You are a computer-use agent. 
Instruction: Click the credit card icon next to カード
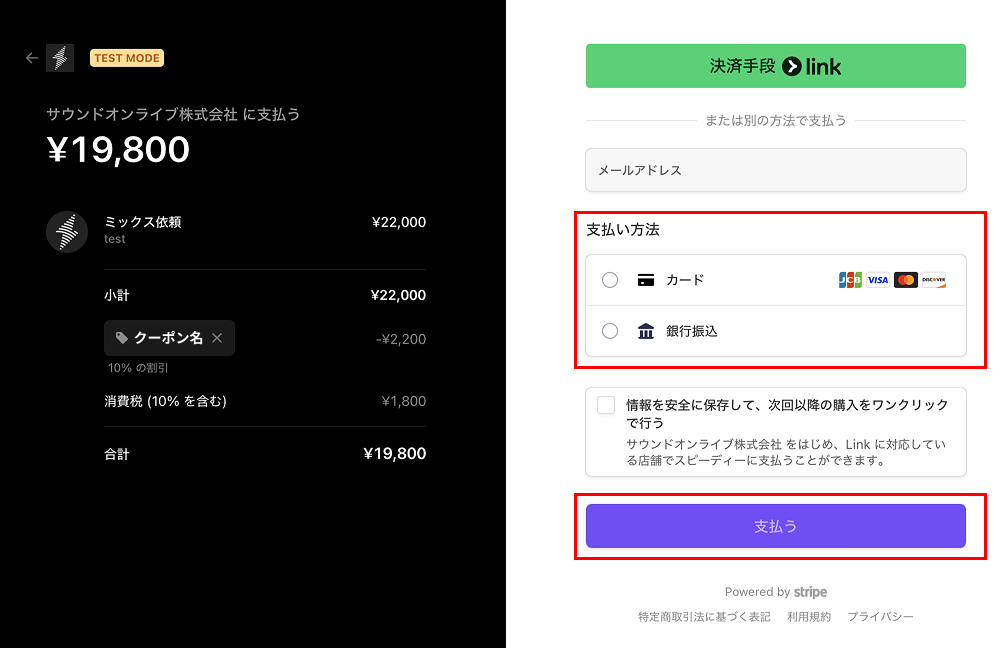point(646,280)
